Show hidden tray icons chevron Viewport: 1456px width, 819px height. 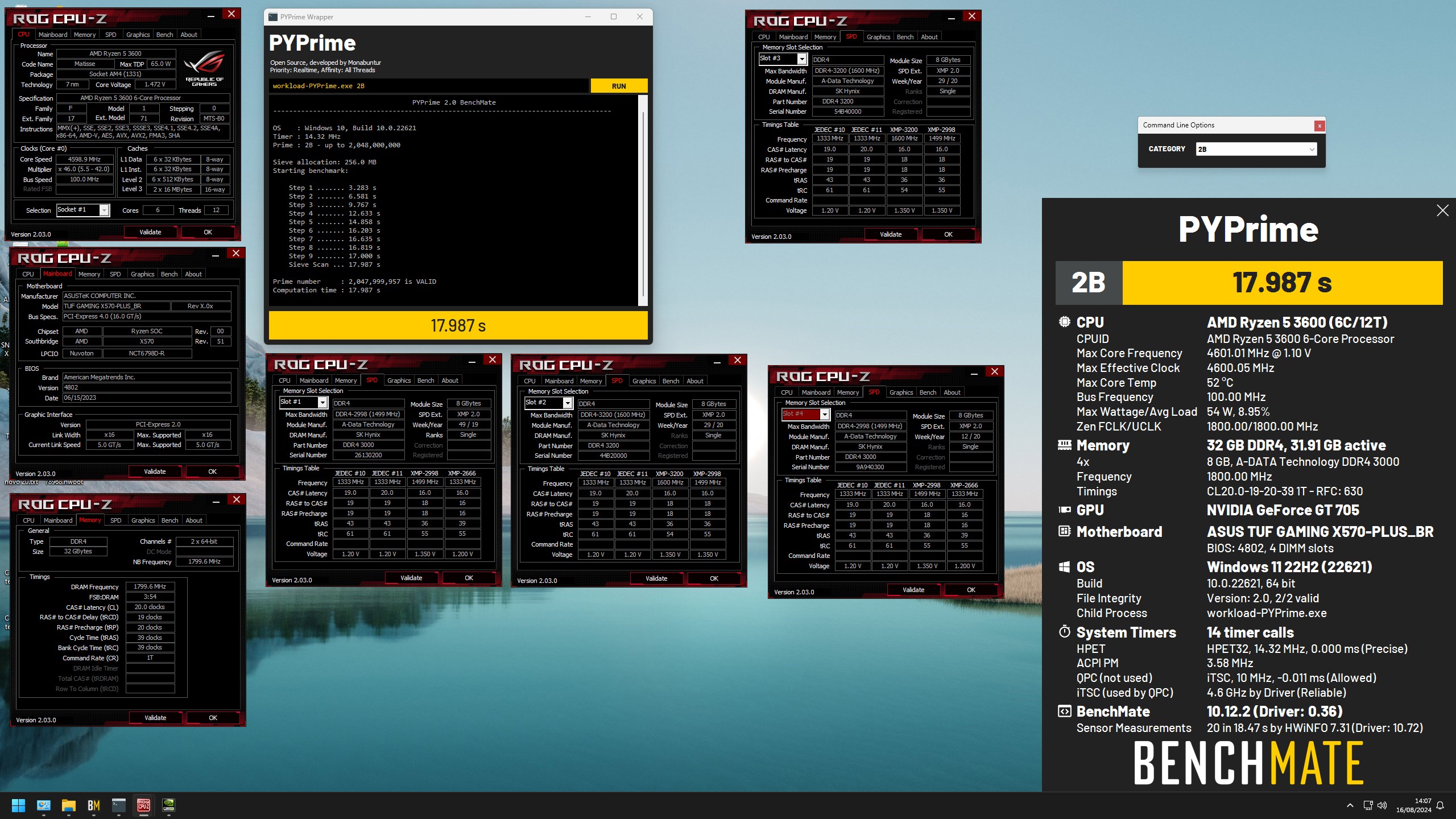1350,805
